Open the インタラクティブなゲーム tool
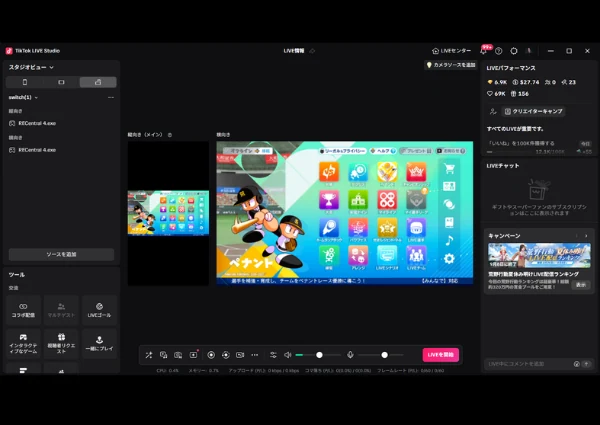600x425 pixels. [x=23, y=344]
